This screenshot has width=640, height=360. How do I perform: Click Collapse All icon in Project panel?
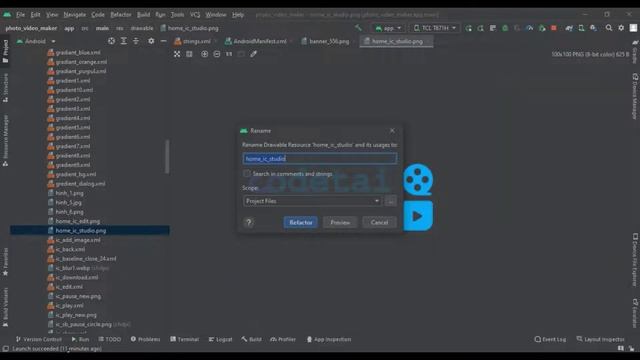point(136,41)
